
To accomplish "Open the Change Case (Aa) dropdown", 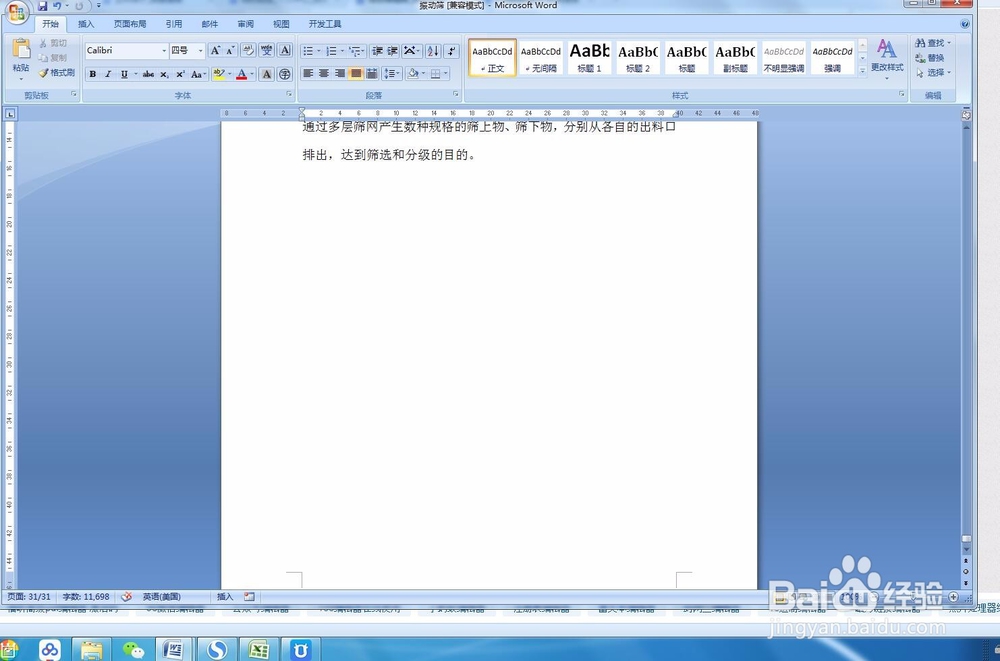I will pyautogui.click(x=198, y=74).
